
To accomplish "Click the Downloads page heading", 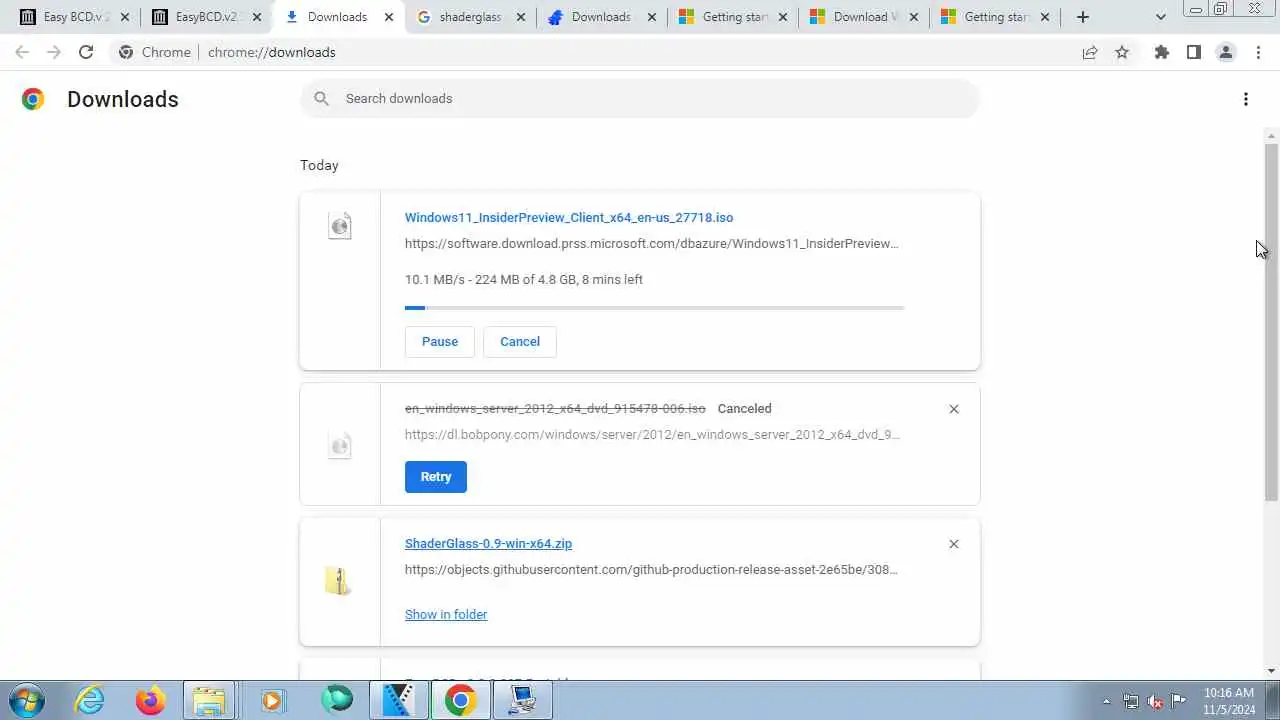I will tap(123, 99).
